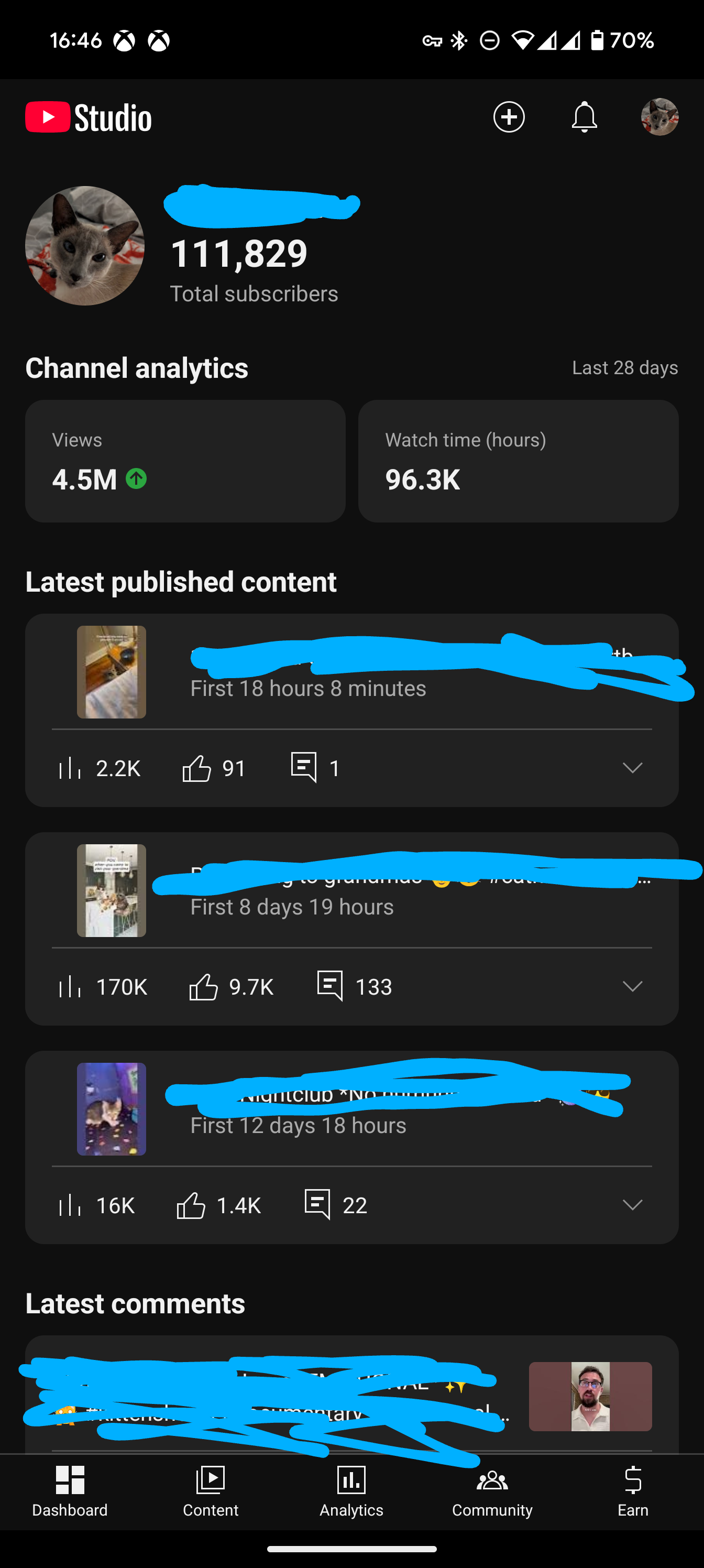704x1568 pixels.
Task: Open the Watch time 96.3K card
Action: pyautogui.click(x=519, y=461)
